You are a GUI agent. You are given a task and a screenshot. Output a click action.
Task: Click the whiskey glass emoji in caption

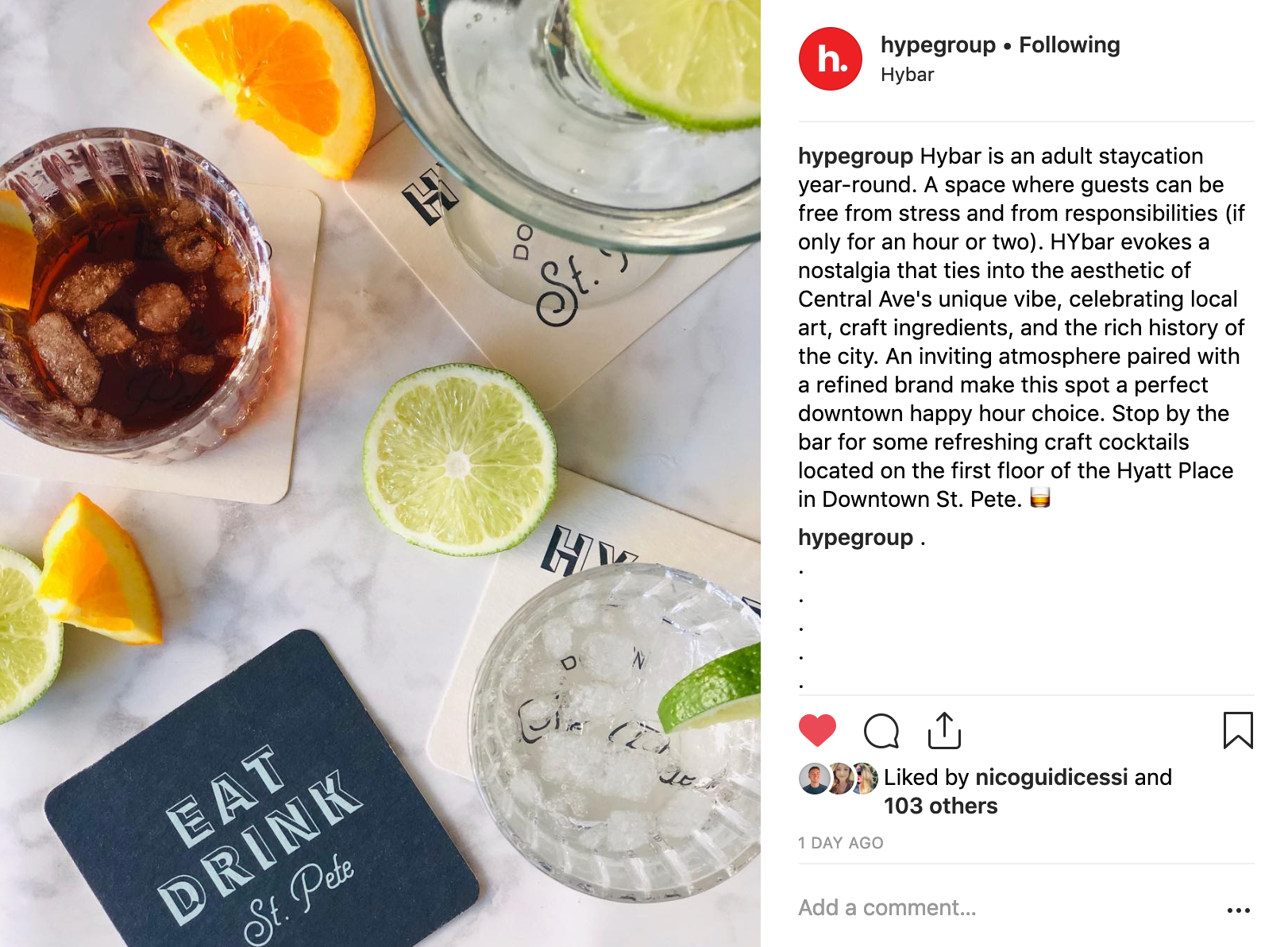point(1039,498)
